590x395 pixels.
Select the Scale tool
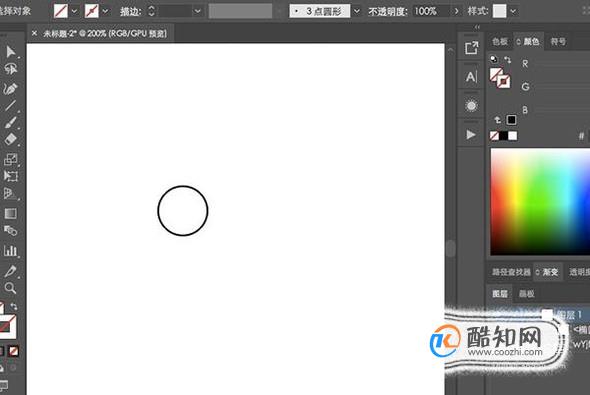tap(11, 159)
